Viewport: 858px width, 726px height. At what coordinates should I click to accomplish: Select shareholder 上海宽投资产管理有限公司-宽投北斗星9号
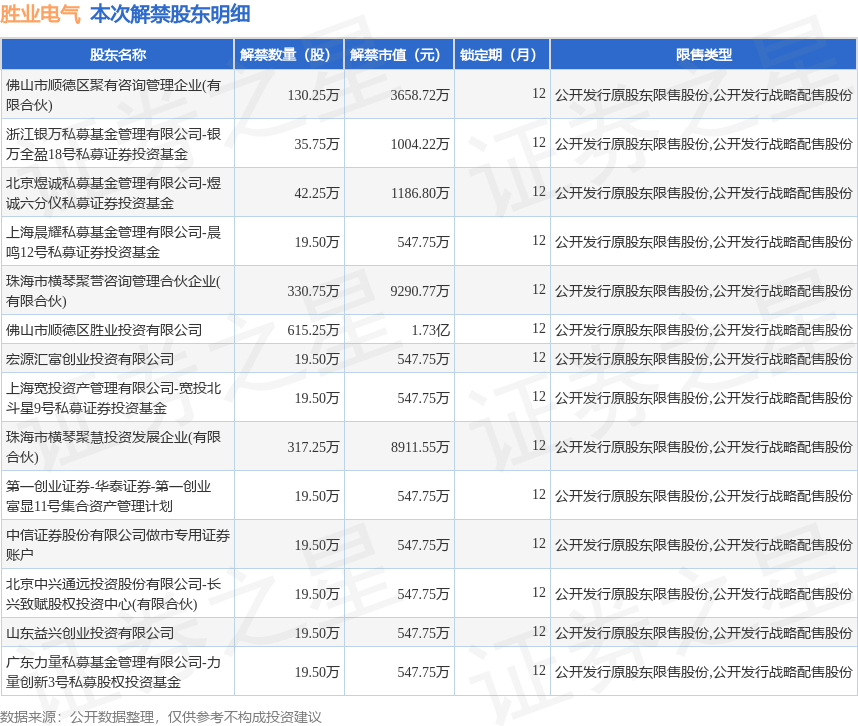[x=113, y=398]
